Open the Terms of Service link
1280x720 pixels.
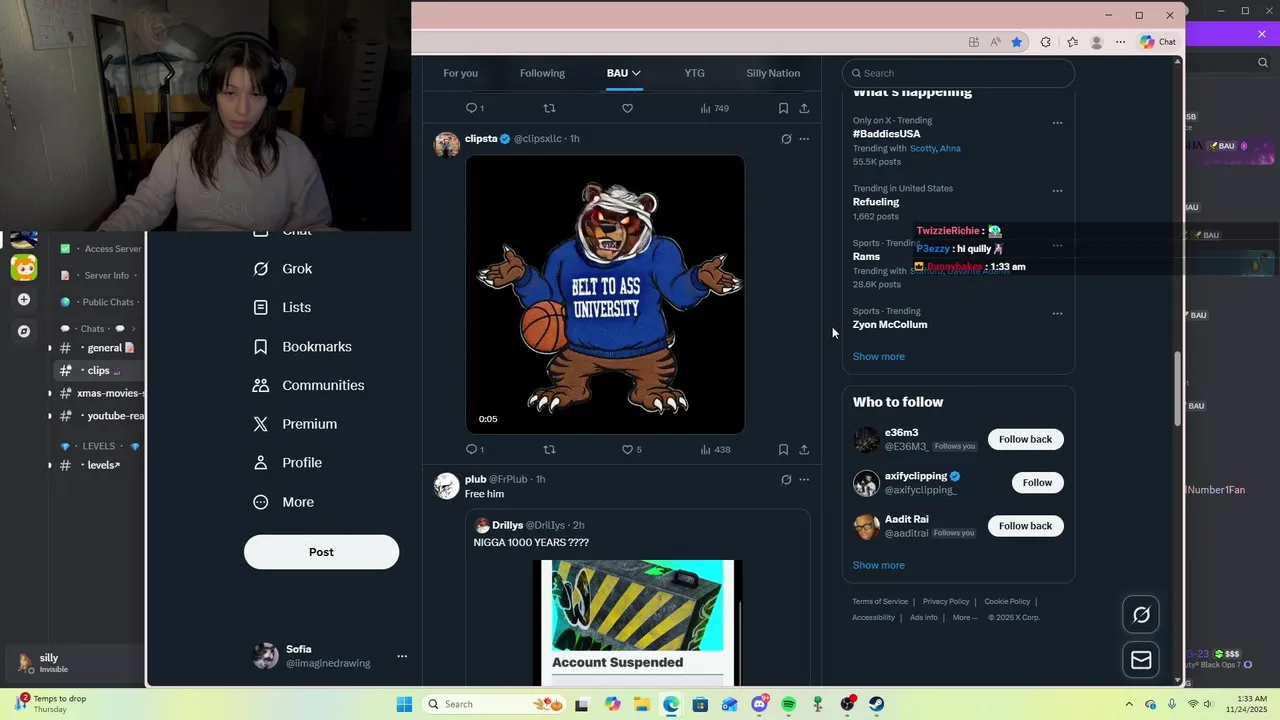click(880, 602)
